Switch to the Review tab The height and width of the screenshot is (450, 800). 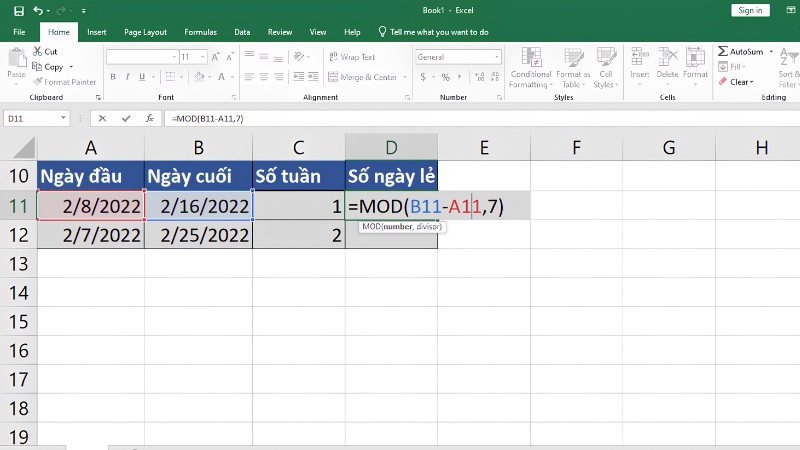[280, 32]
